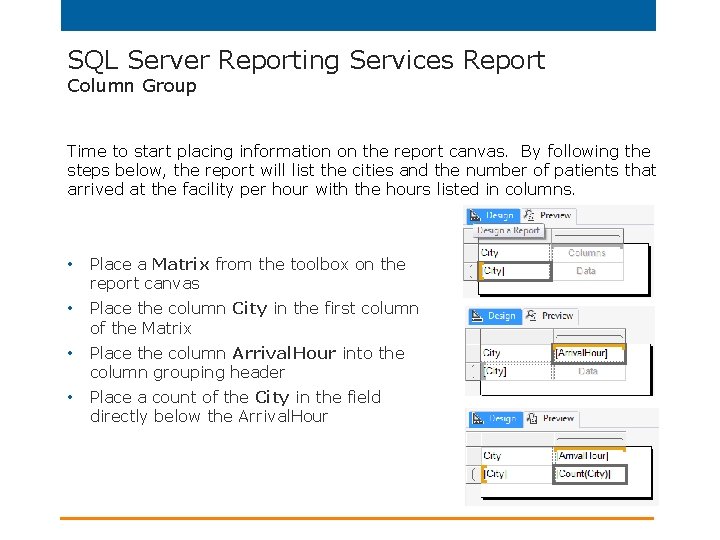Viewport: 720px width, 540px height.
Task: Click row handle beside [City] in first matrix
Action: click(x=471, y=271)
